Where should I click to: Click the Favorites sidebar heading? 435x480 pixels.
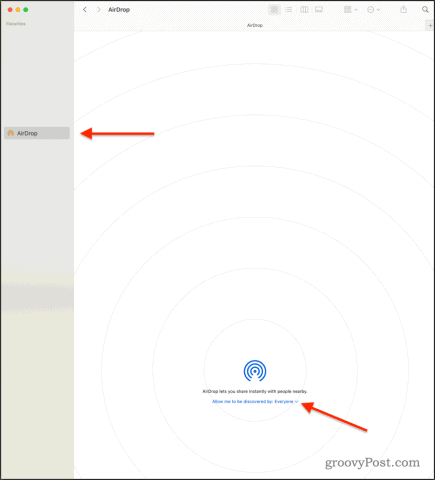pyautogui.click(x=16, y=24)
